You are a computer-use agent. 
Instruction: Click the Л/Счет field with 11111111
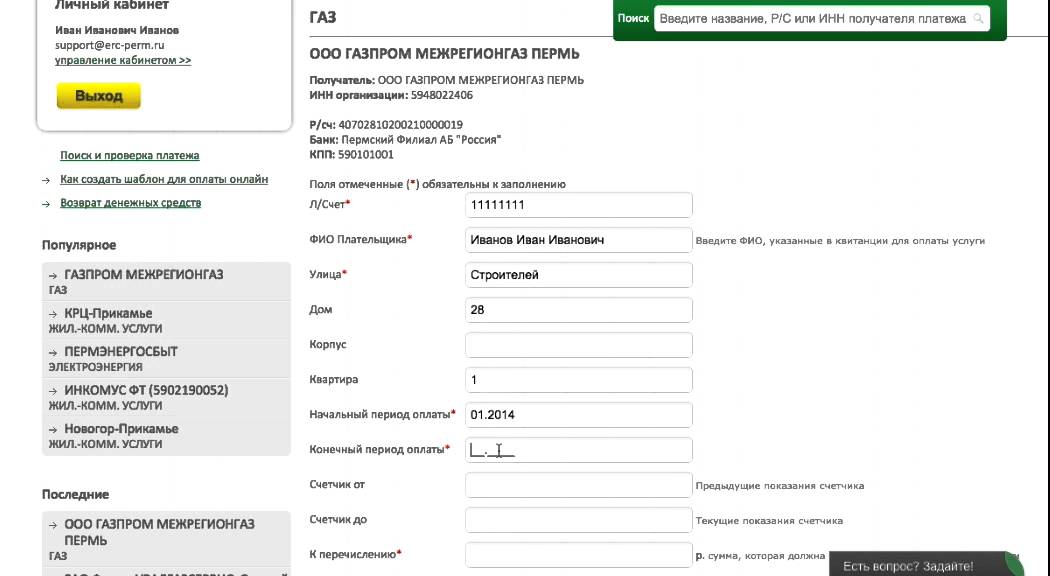[579, 205]
